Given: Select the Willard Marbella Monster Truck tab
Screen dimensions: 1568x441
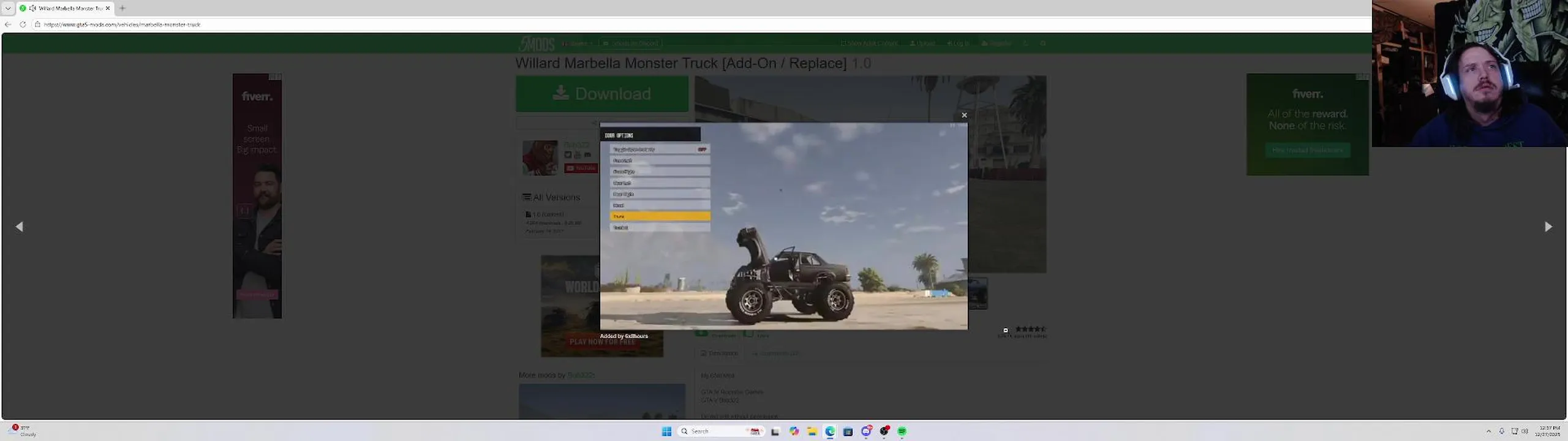Looking at the screenshot, I should click(x=66, y=8).
